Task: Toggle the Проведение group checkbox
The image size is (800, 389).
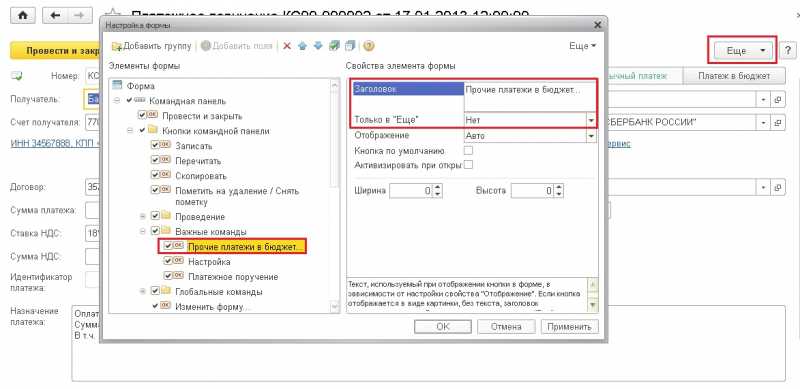Action: [x=156, y=216]
